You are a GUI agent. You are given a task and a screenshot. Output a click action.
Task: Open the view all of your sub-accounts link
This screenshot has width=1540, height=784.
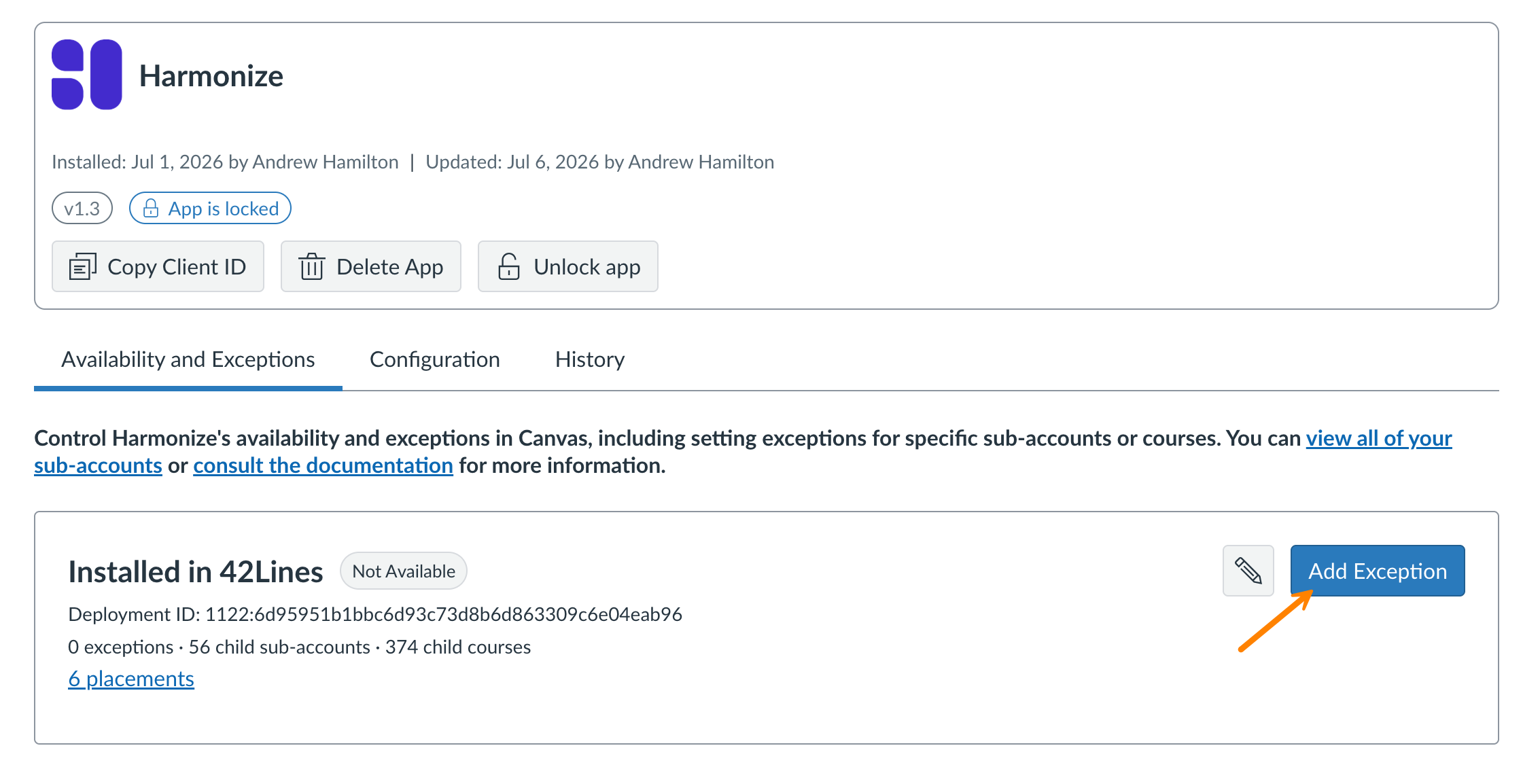(x=1379, y=438)
